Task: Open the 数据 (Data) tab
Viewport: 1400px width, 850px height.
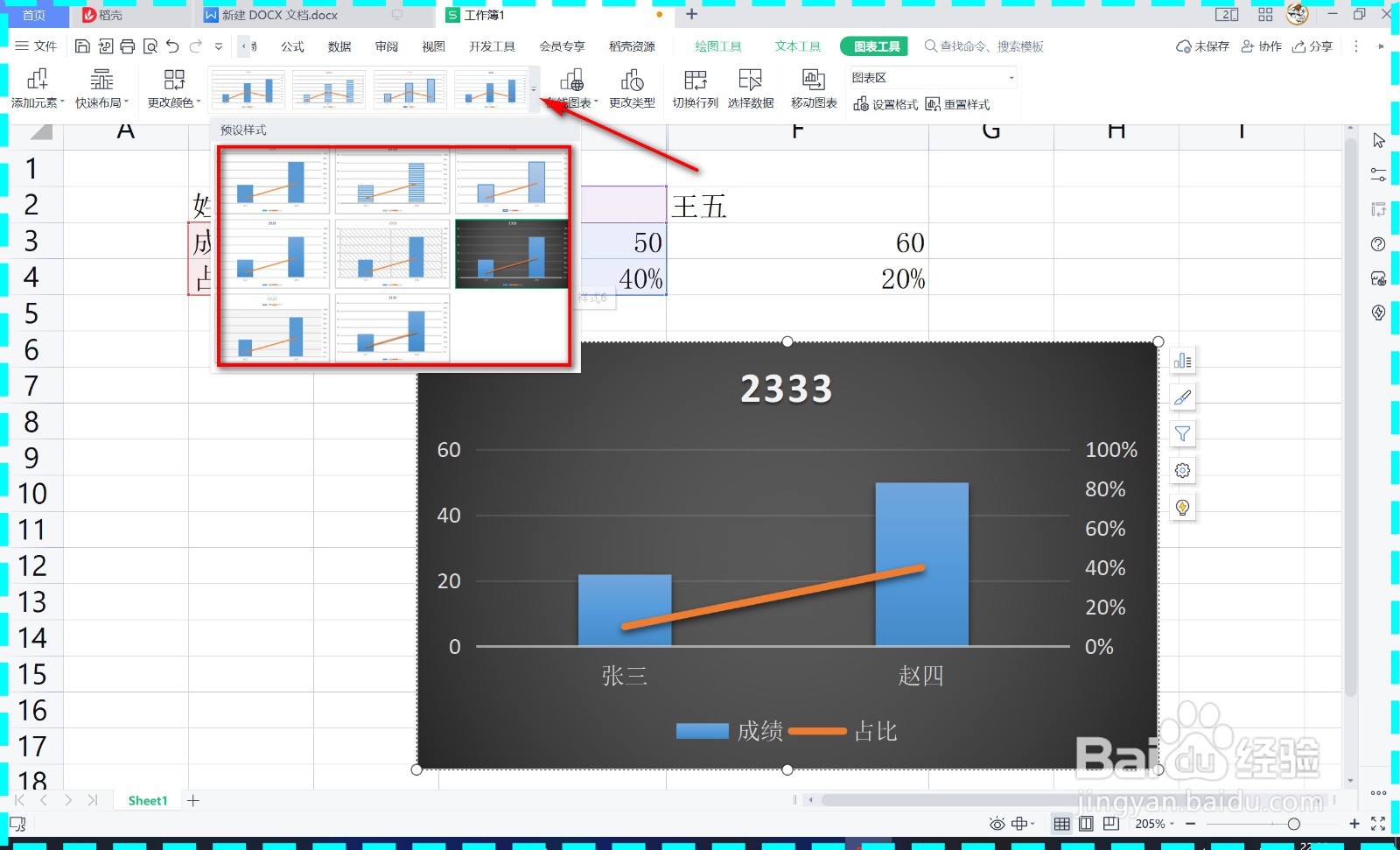Action: (x=339, y=46)
